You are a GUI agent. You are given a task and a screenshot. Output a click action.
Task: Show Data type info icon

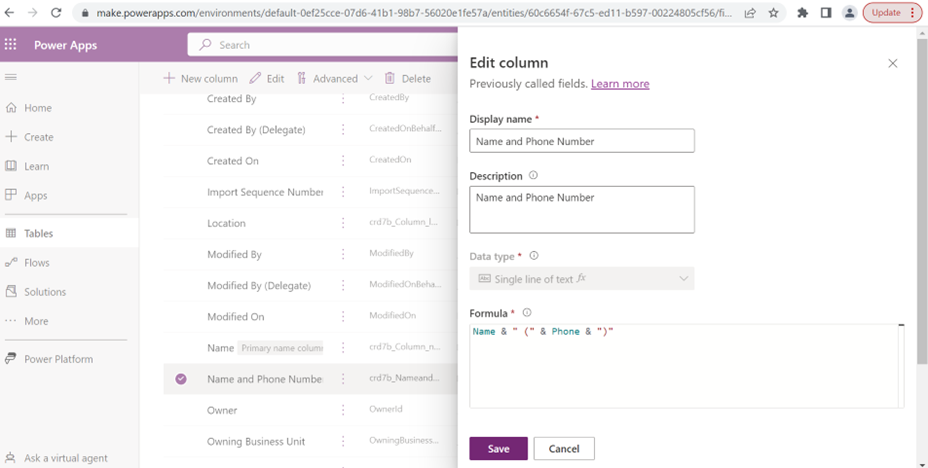[533, 256]
